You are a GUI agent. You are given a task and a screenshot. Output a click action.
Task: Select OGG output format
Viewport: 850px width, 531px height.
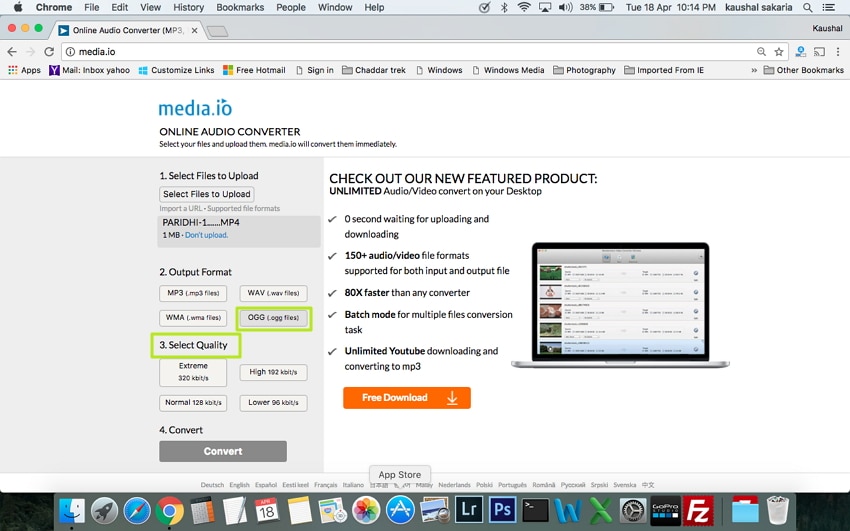(273, 318)
